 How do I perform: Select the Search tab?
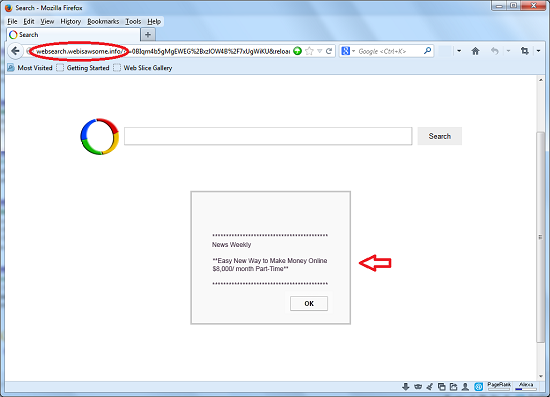(x=73, y=35)
